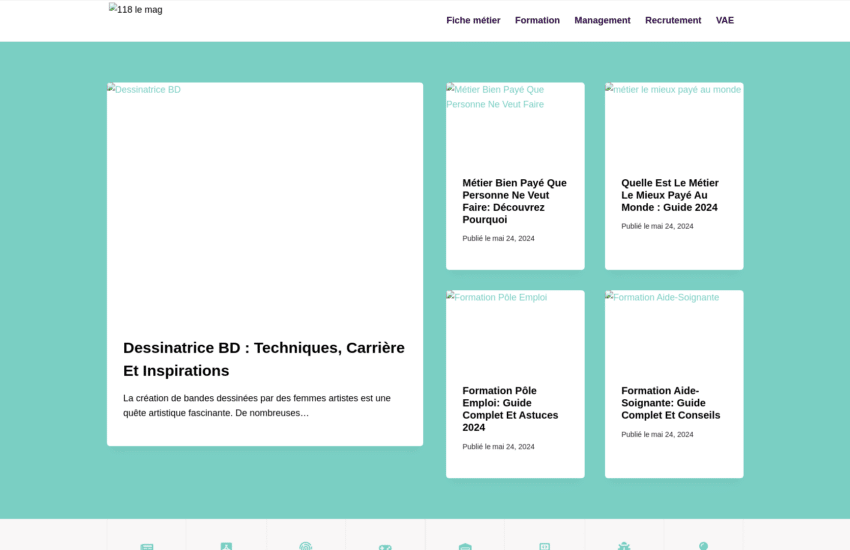This screenshot has width=850, height=550.
Task: Click the Métier Bien Payé article thumbnail
Action: click(515, 120)
